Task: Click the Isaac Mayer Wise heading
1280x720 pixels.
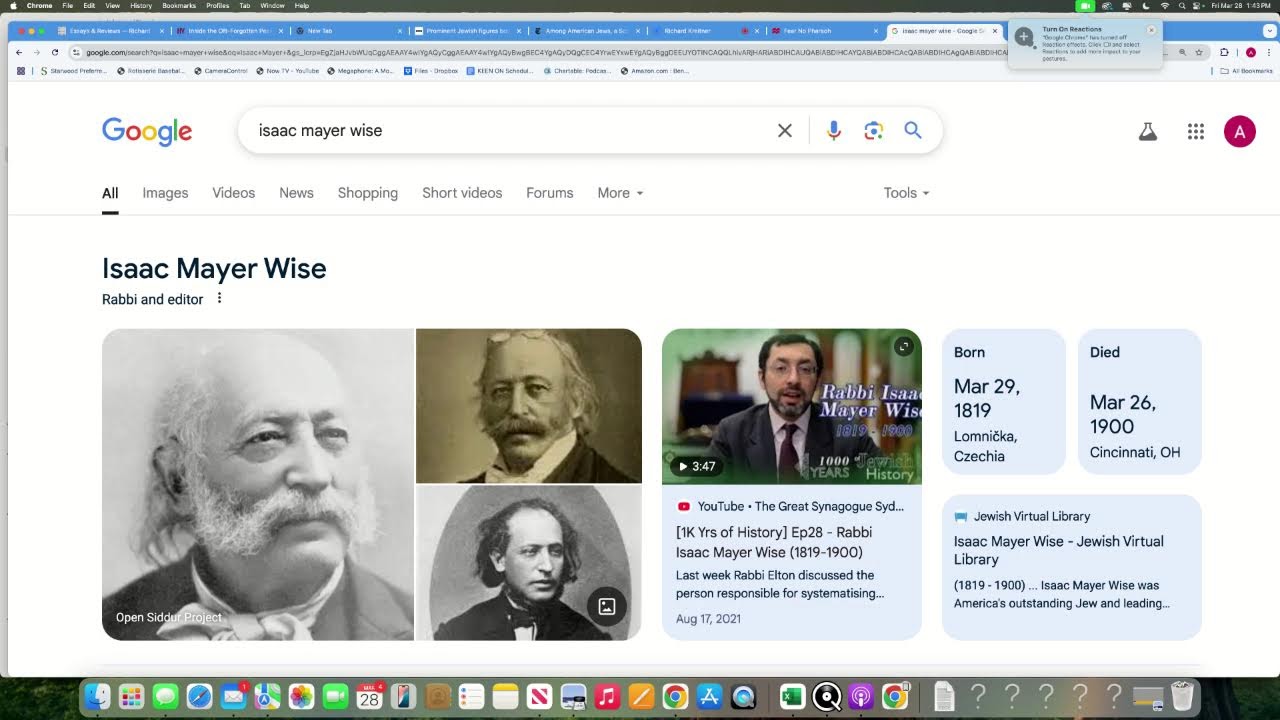Action: click(214, 268)
